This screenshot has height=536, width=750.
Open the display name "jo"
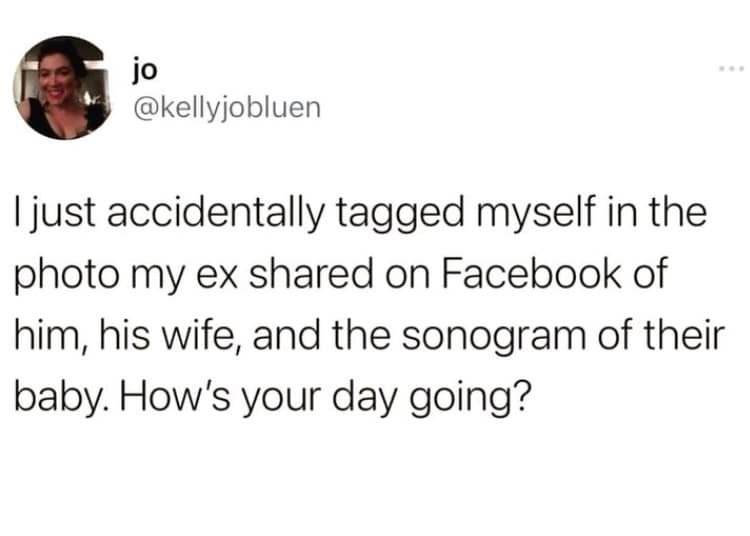(x=141, y=72)
